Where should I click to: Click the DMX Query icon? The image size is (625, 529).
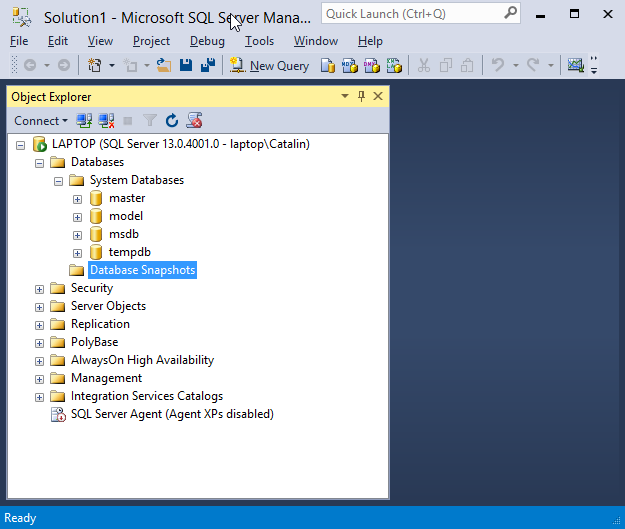point(371,66)
